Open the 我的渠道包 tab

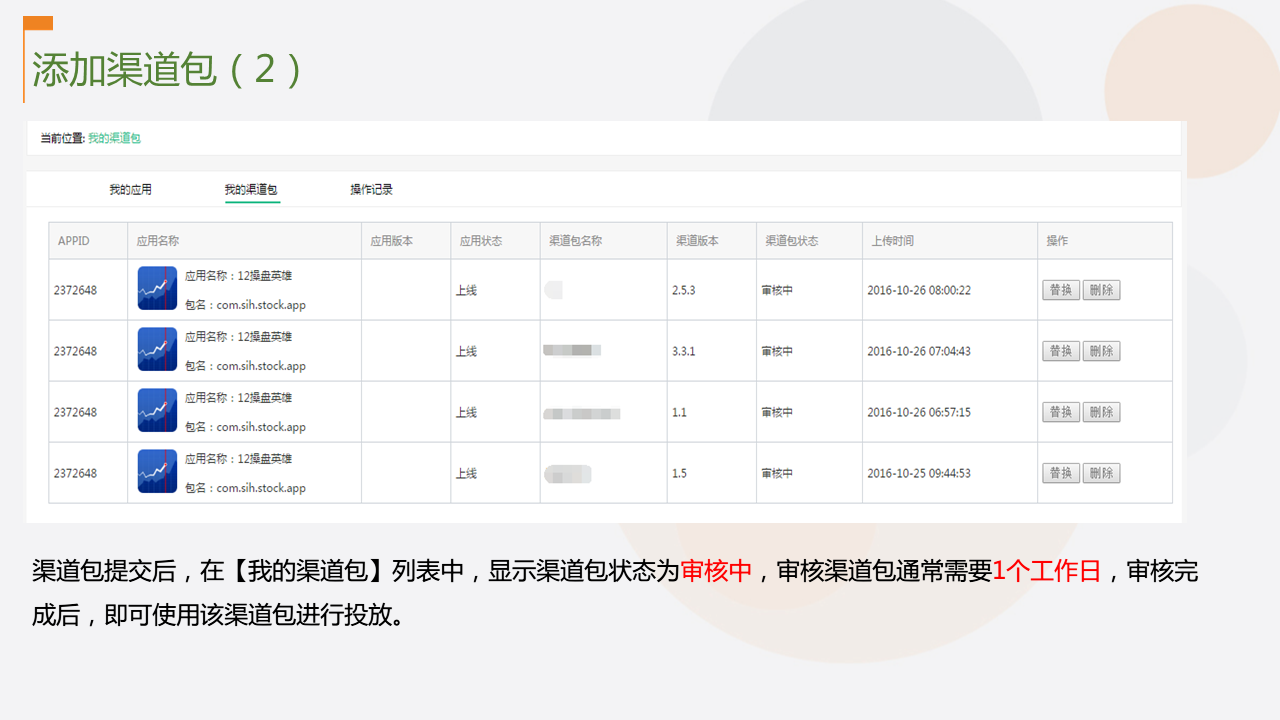point(251,189)
